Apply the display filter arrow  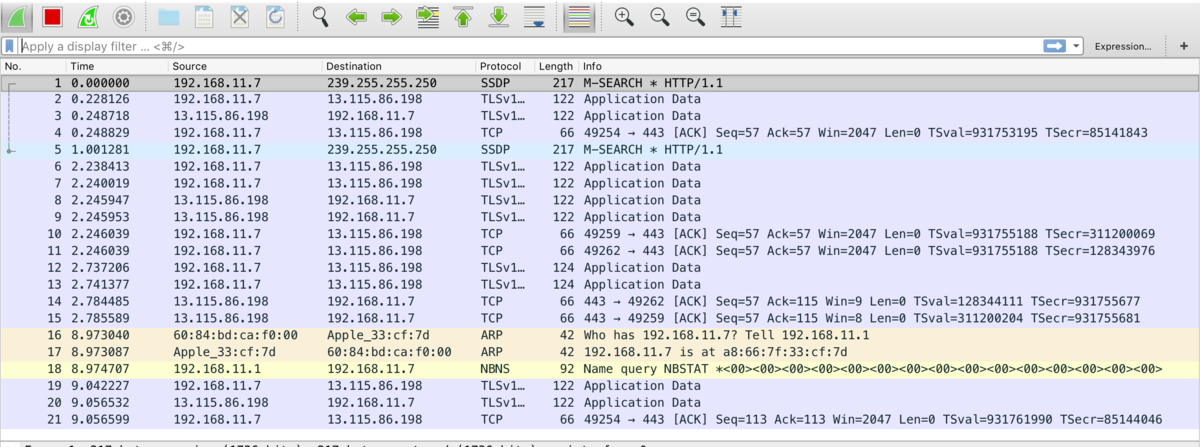point(1054,46)
